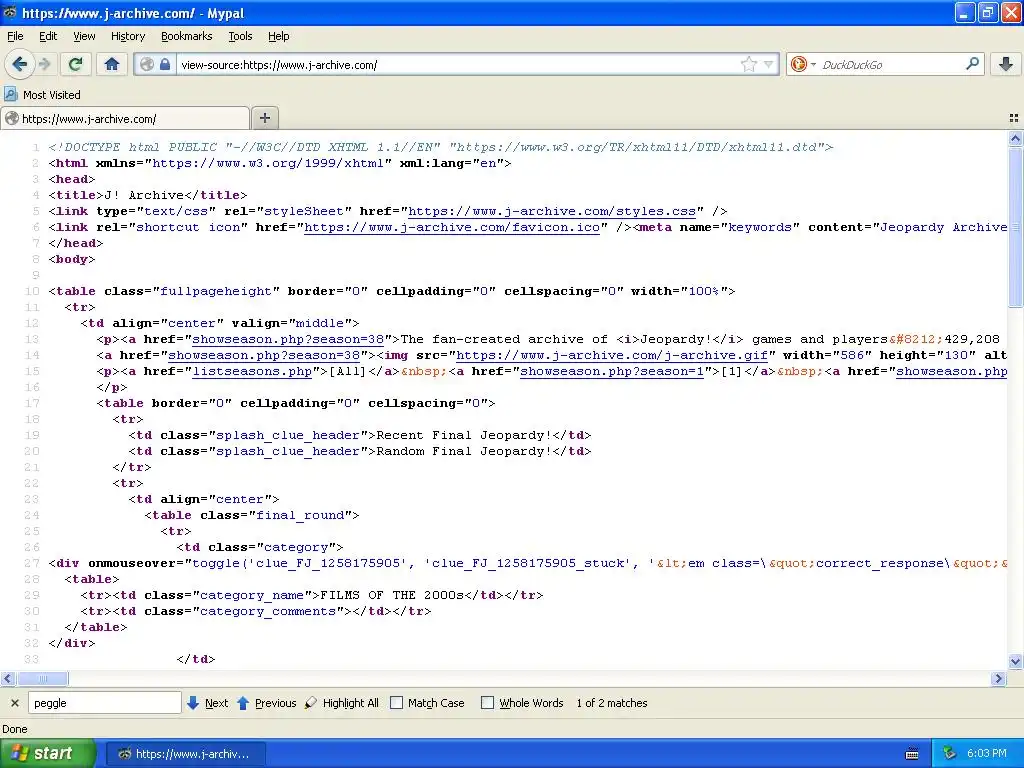Click the keyboard icon in the system tray

pos(912,754)
